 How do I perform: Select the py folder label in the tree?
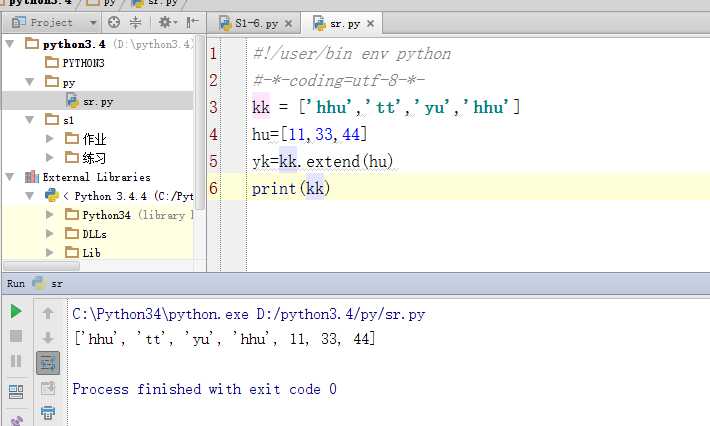[69, 83]
